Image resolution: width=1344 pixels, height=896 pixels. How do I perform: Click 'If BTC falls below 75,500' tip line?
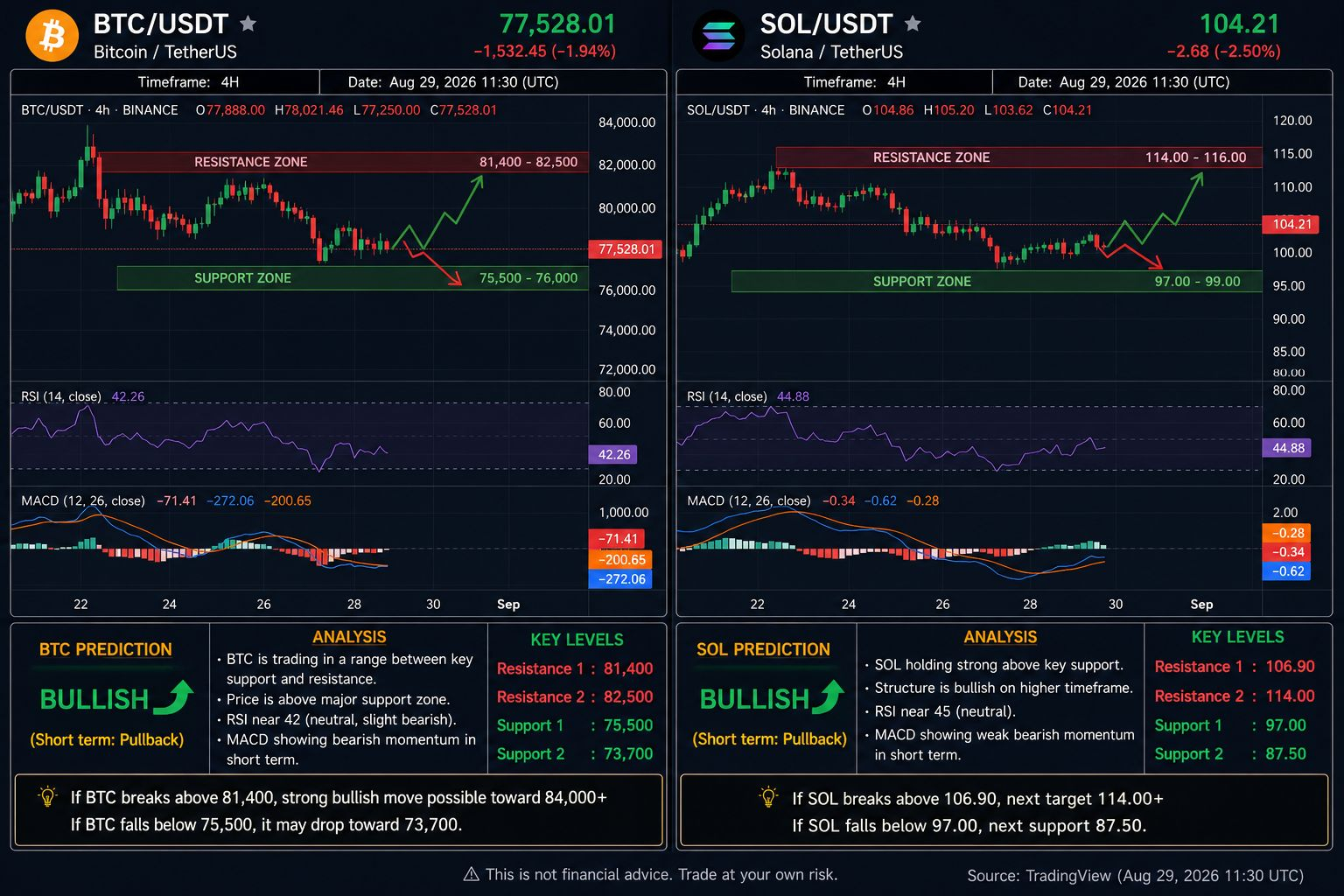266,824
